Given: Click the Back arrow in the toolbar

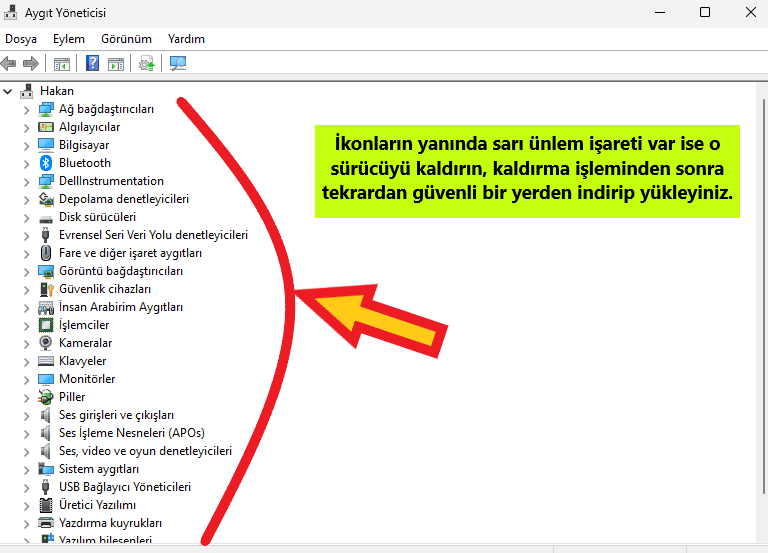Looking at the screenshot, I should [9, 63].
